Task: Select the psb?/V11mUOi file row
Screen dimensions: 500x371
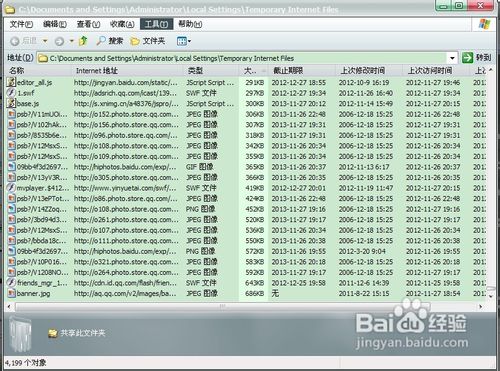Action: [246, 114]
